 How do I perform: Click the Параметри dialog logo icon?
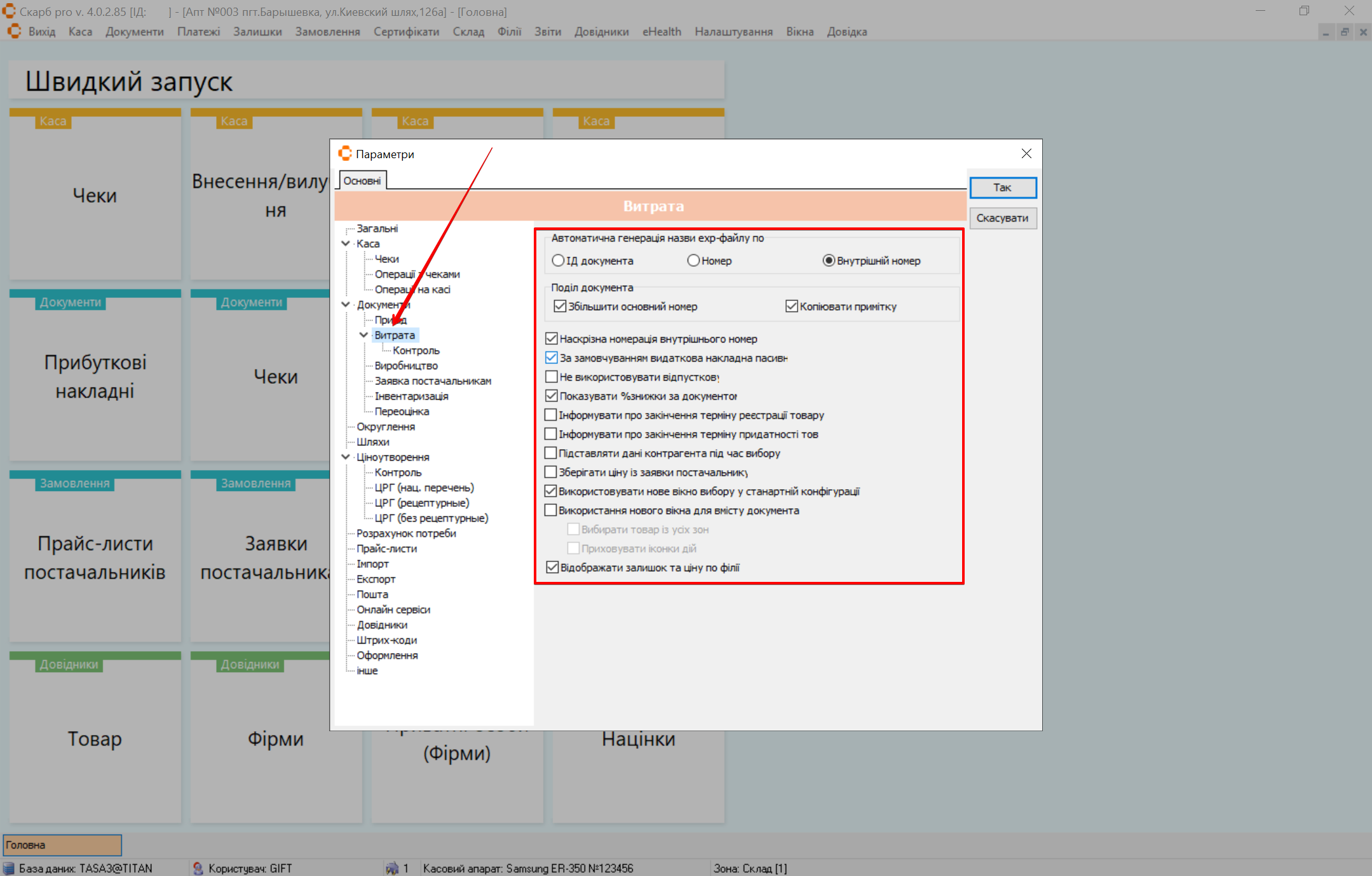pyautogui.click(x=345, y=154)
